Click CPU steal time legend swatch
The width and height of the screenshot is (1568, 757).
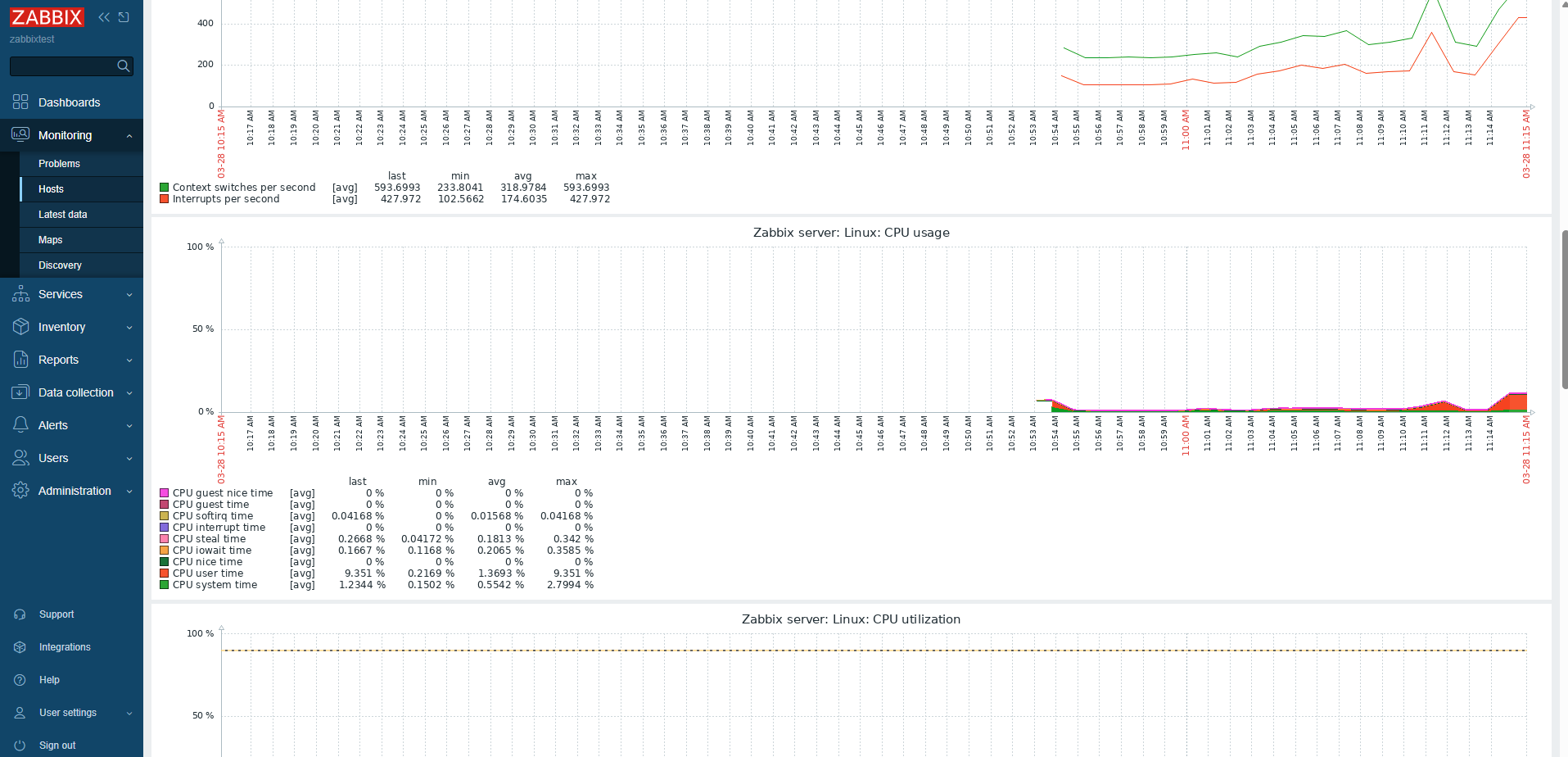[x=164, y=539]
